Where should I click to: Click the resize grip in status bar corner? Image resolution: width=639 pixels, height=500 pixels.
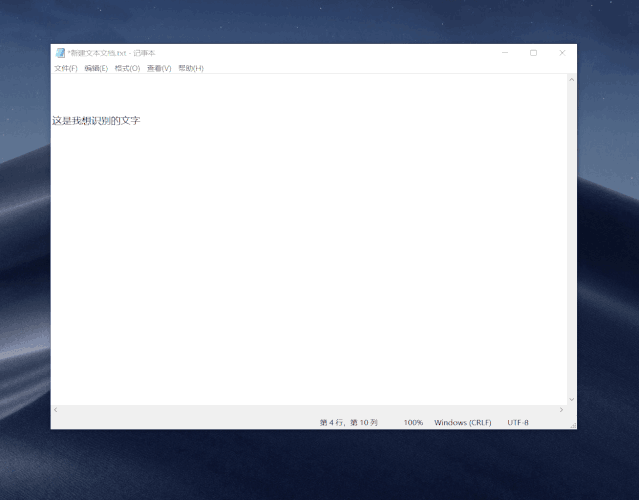coord(573,426)
